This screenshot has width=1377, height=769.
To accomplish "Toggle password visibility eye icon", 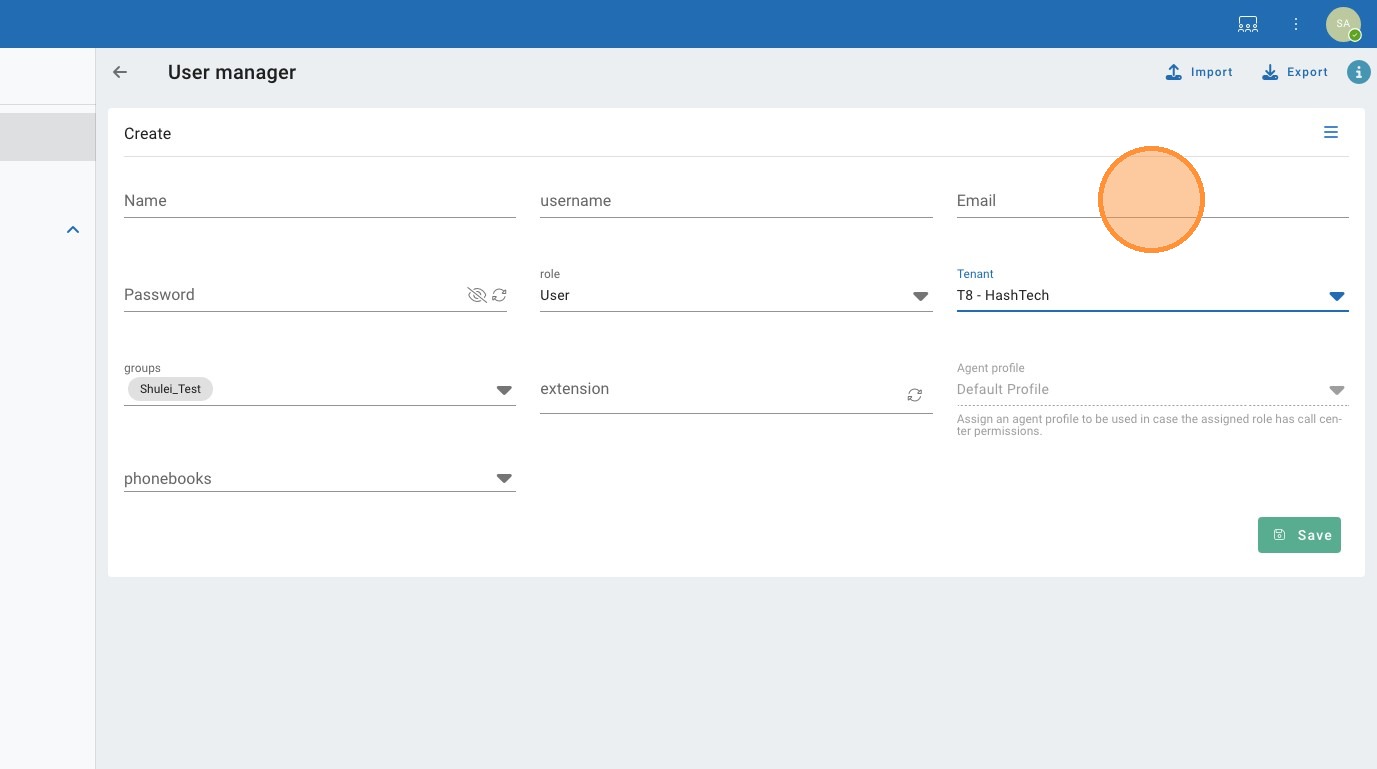I will coord(476,295).
